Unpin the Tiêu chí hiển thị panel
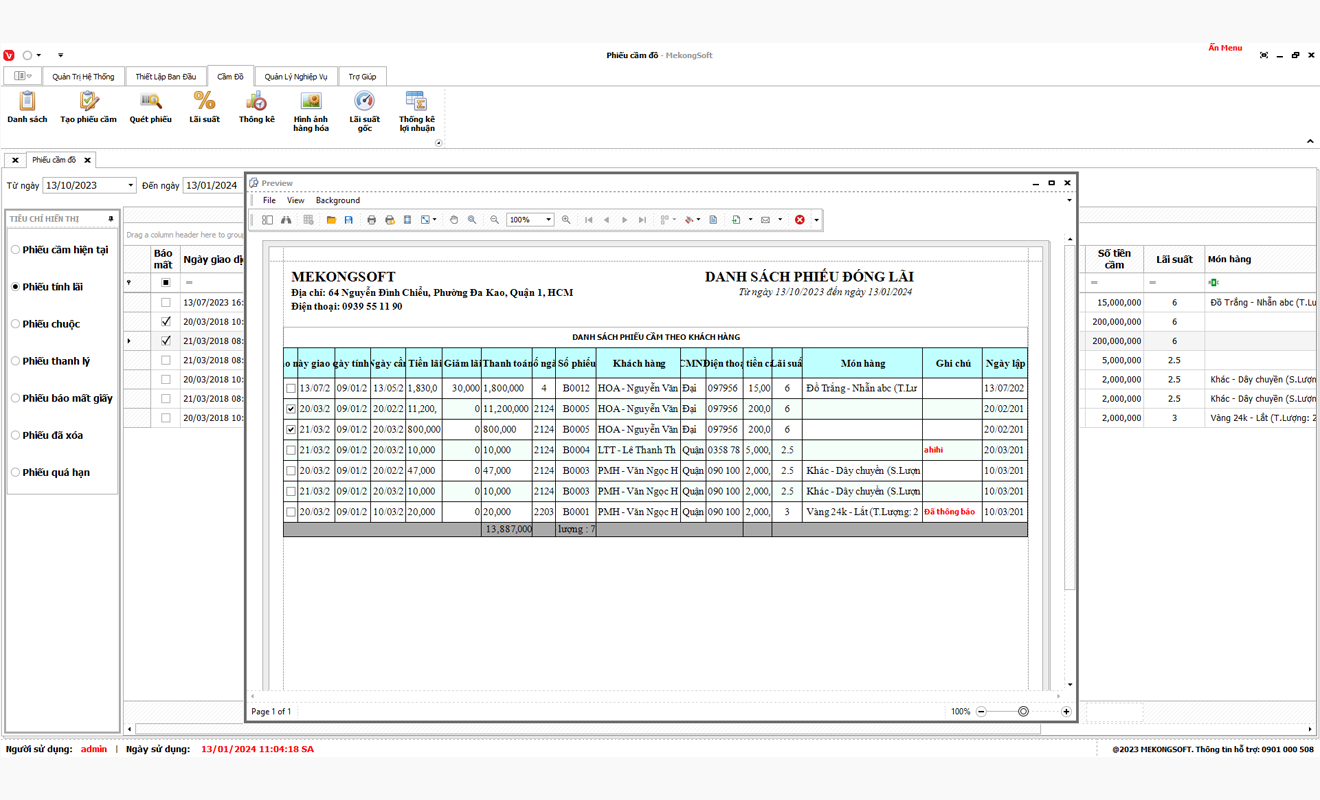The image size is (1320, 800). point(110,219)
